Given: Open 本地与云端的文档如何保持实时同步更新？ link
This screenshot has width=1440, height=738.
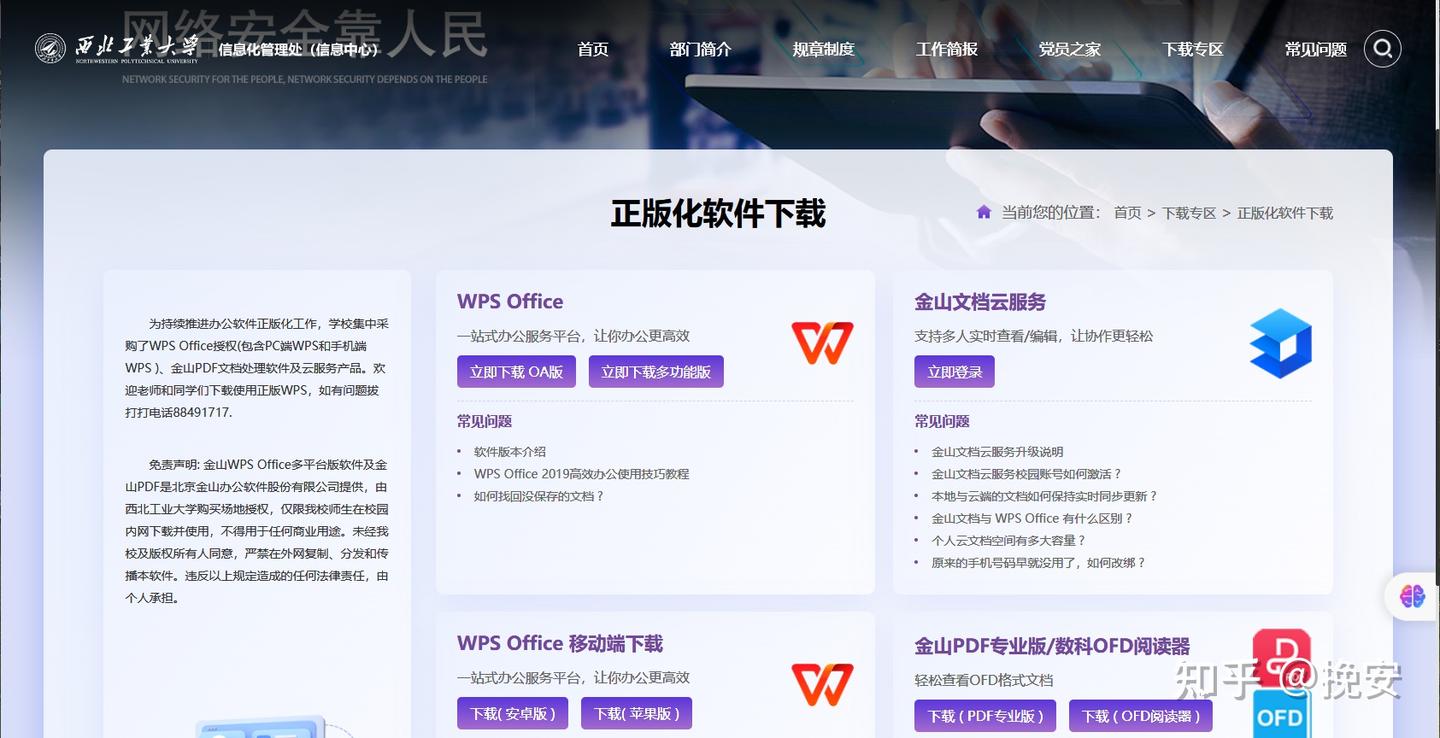Looking at the screenshot, I should pyautogui.click(x=1044, y=496).
